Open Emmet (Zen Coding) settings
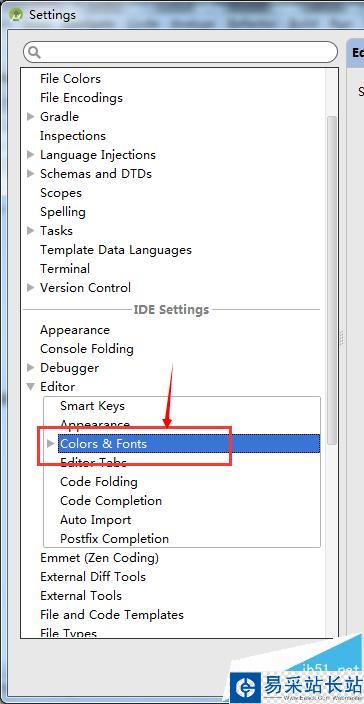364x704 pixels. click(99, 558)
